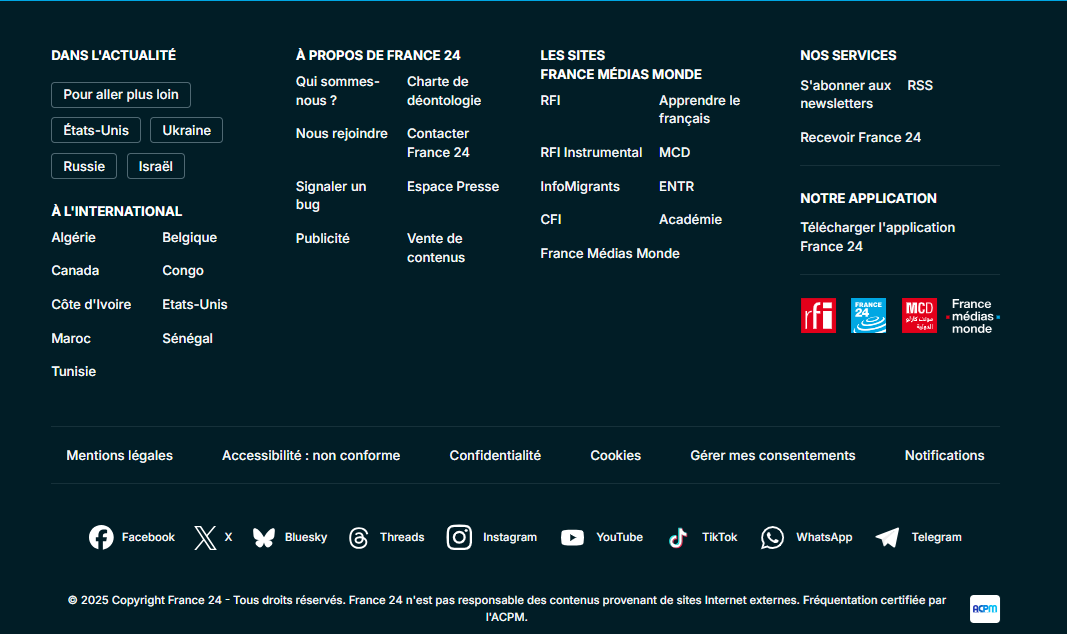Viewport: 1067px width, 634px height.
Task: Open the Telegram paper plane icon
Action: 887,538
